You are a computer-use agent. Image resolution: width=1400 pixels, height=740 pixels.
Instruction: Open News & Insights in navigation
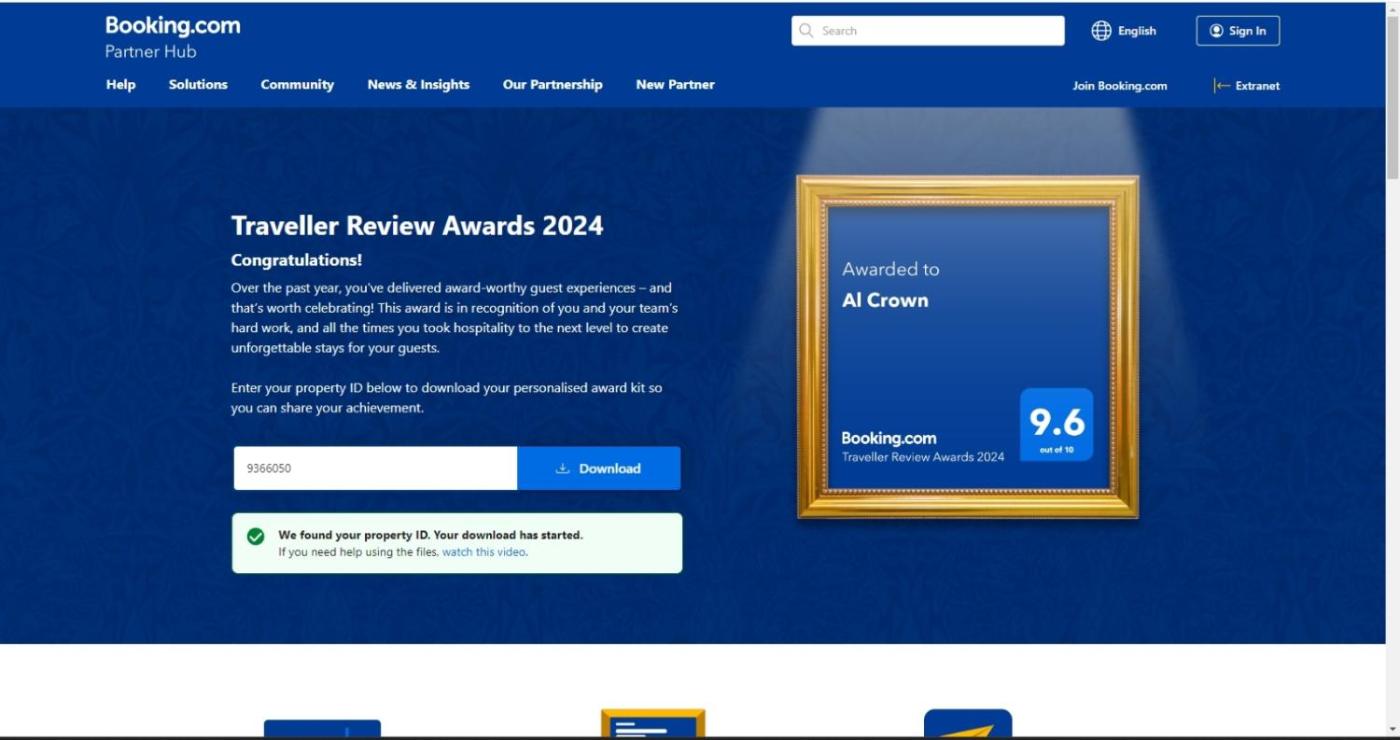(x=418, y=85)
